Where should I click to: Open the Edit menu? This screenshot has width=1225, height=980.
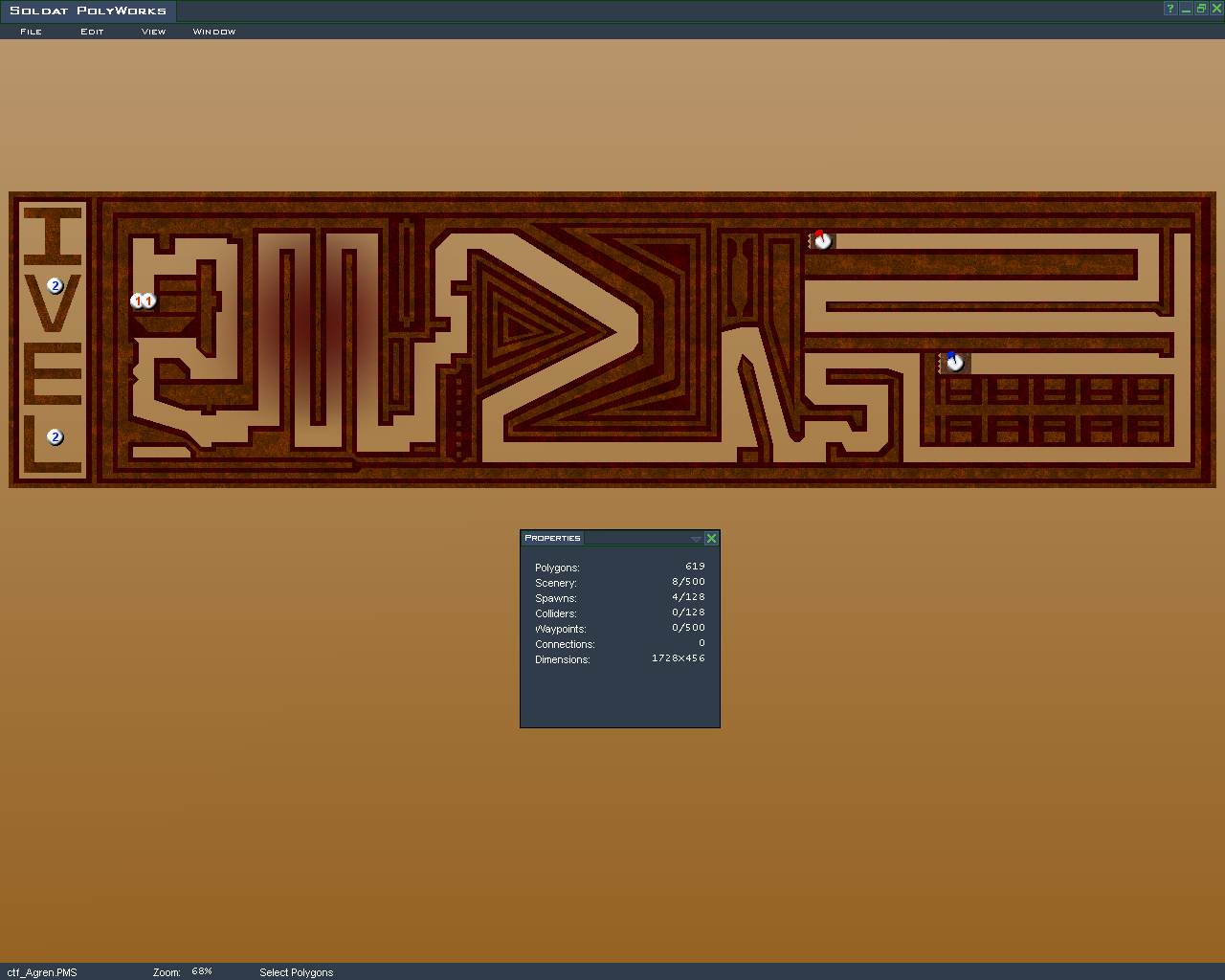pos(92,32)
